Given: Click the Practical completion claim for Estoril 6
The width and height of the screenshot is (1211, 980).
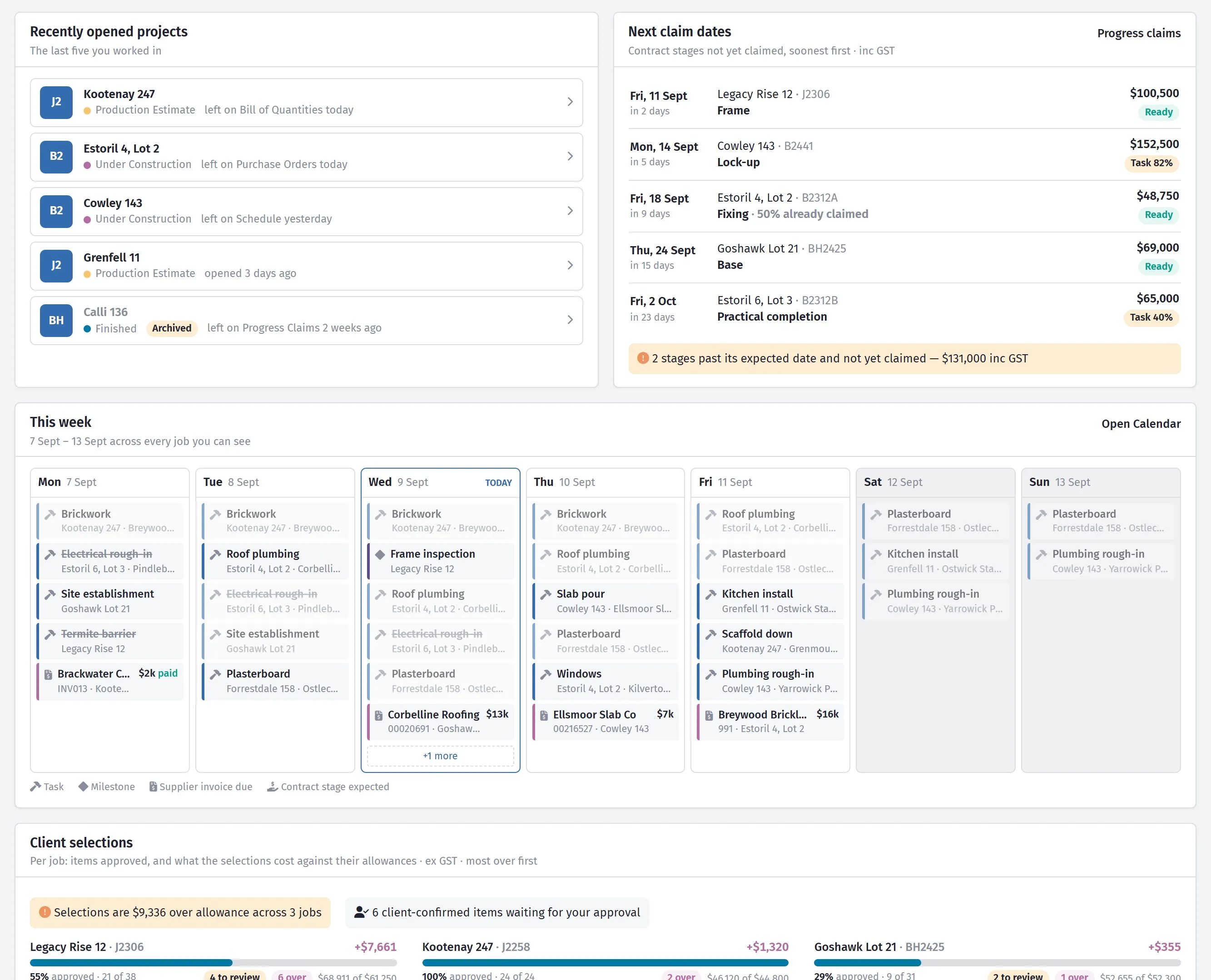Looking at the screenshot, I should [x=904, y=309].
